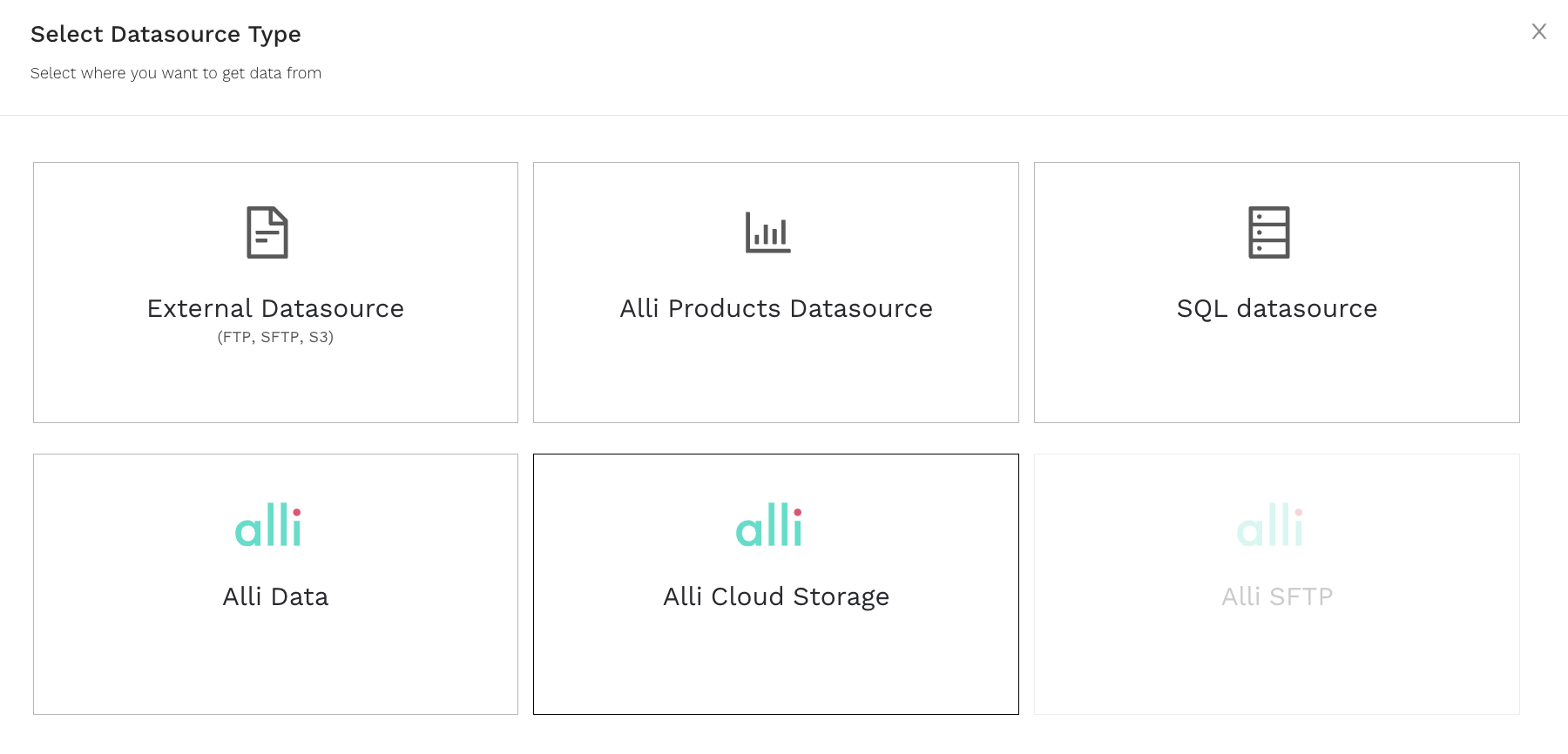Click the alli logo above Alli Data
Image resolution: width=1568 pixels, height=754 pixels.
[268, 524]
